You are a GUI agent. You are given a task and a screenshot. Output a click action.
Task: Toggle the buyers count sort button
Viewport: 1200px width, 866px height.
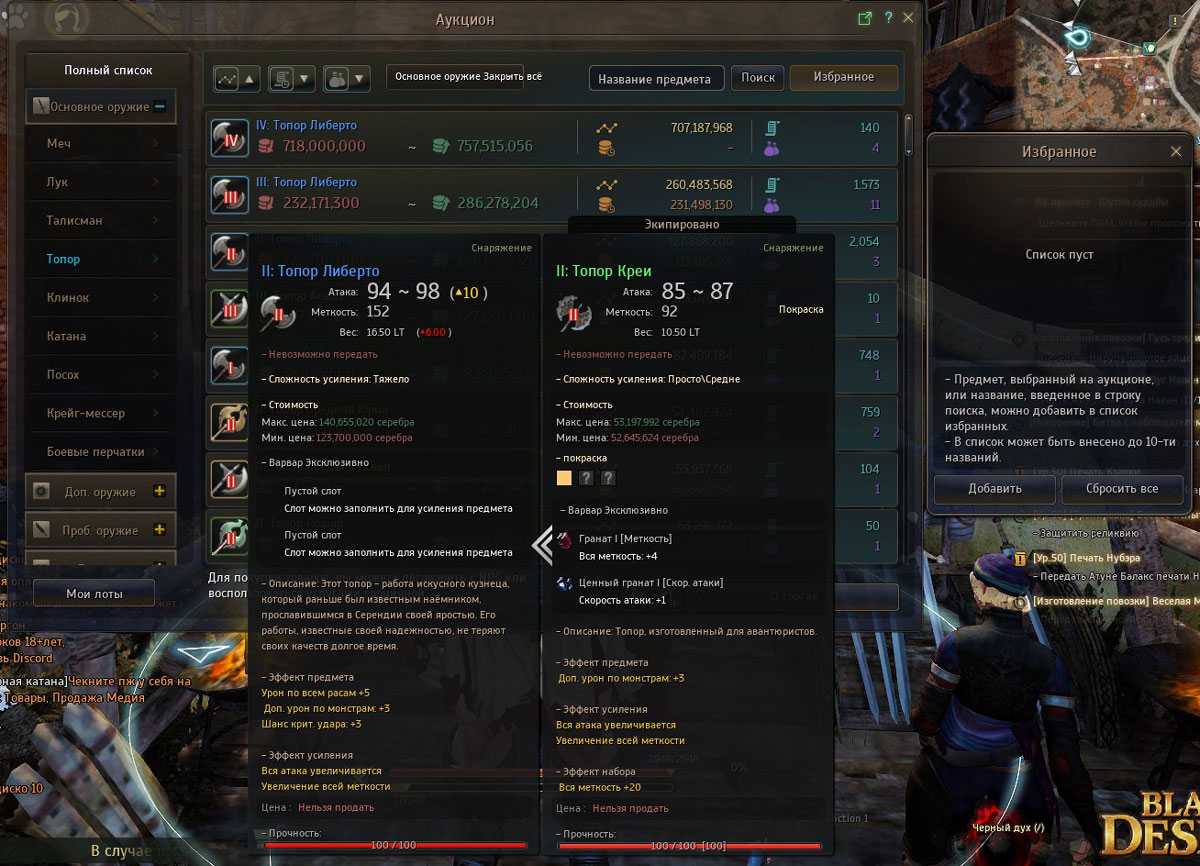click(347, 78)
